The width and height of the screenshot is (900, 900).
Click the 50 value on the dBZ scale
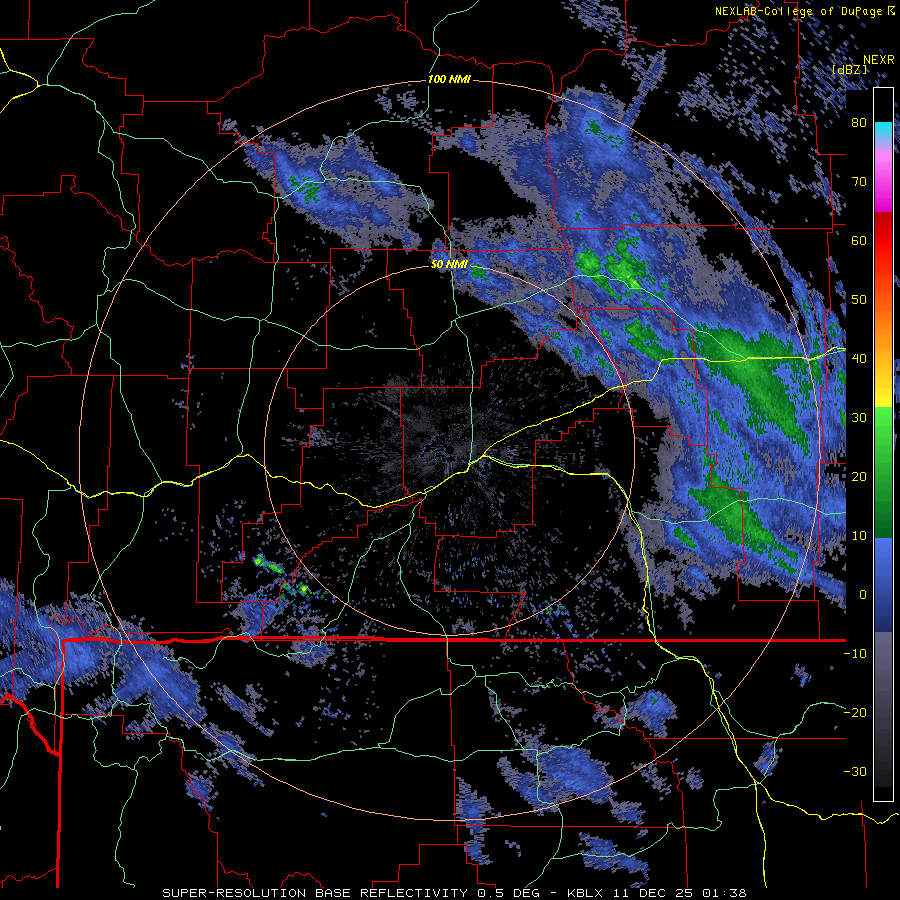(x=859, y=300)
